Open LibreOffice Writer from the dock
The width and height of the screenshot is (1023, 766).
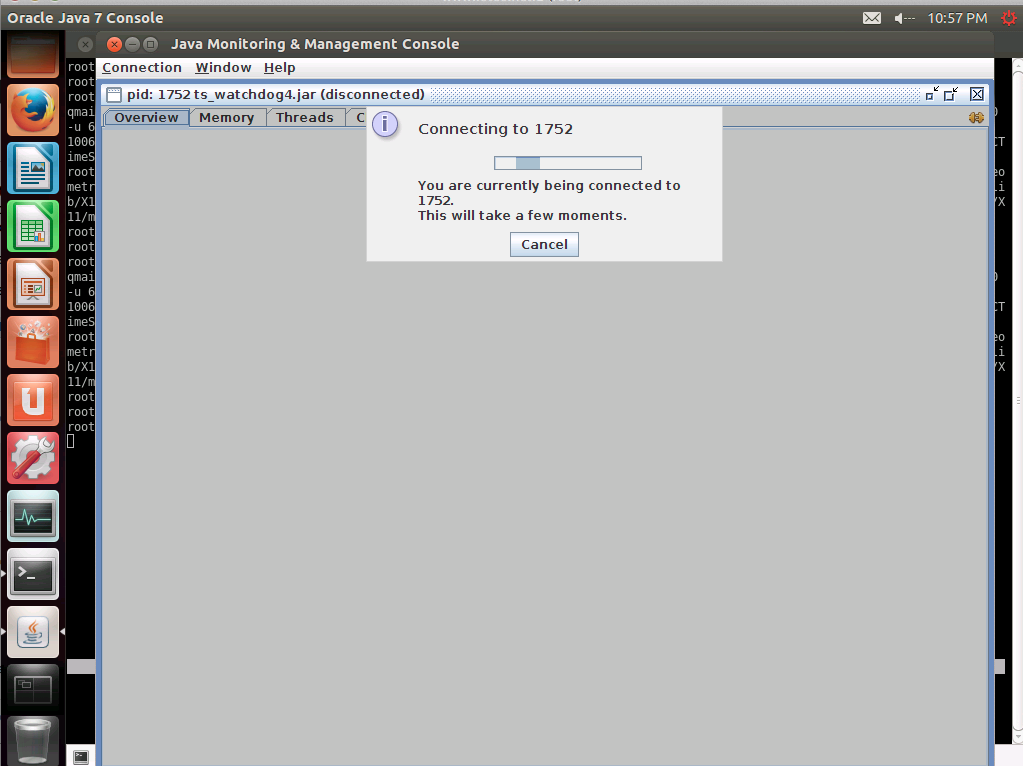[33, 168]
